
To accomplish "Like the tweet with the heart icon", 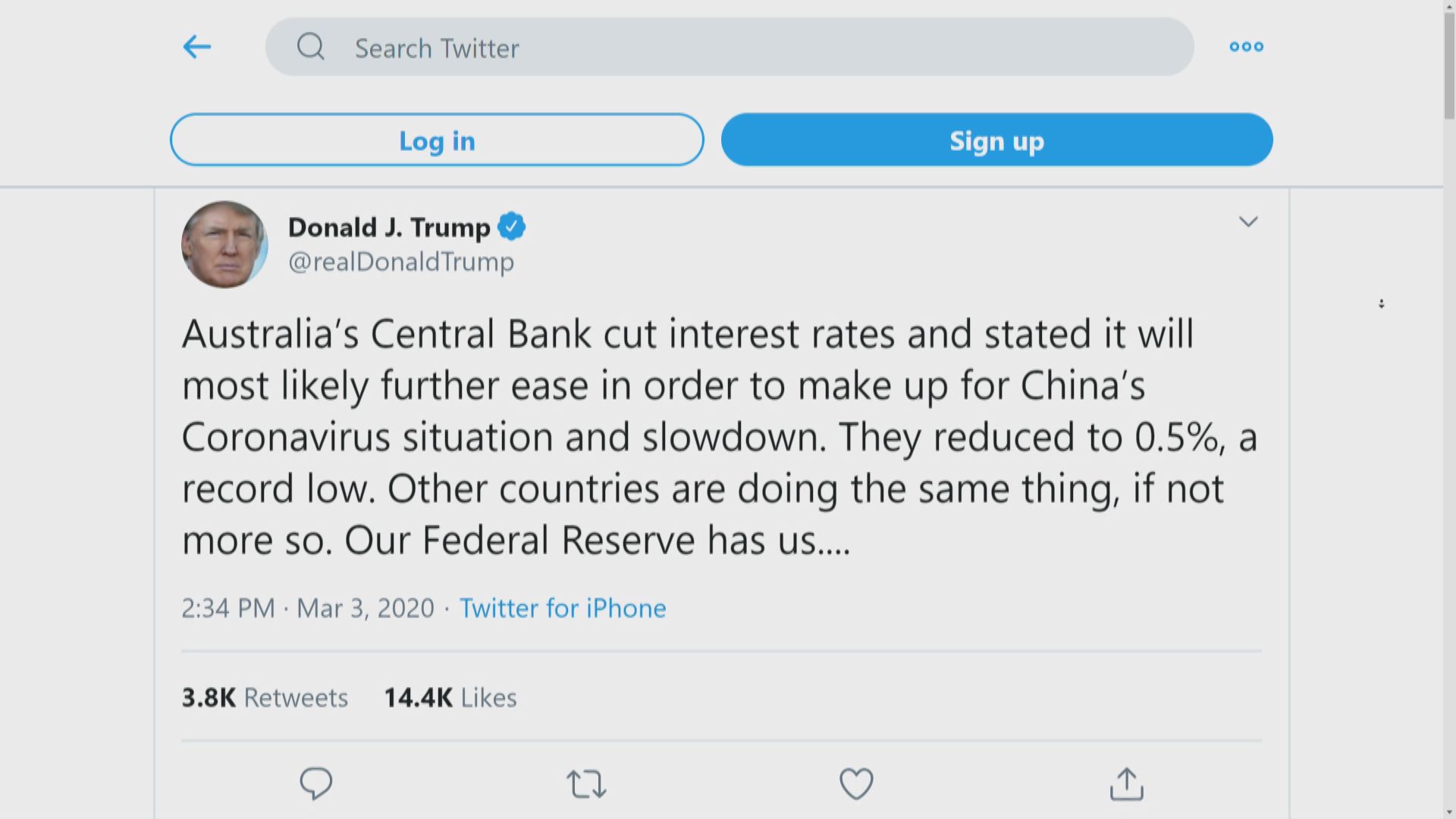I will [x=856, y=784].
